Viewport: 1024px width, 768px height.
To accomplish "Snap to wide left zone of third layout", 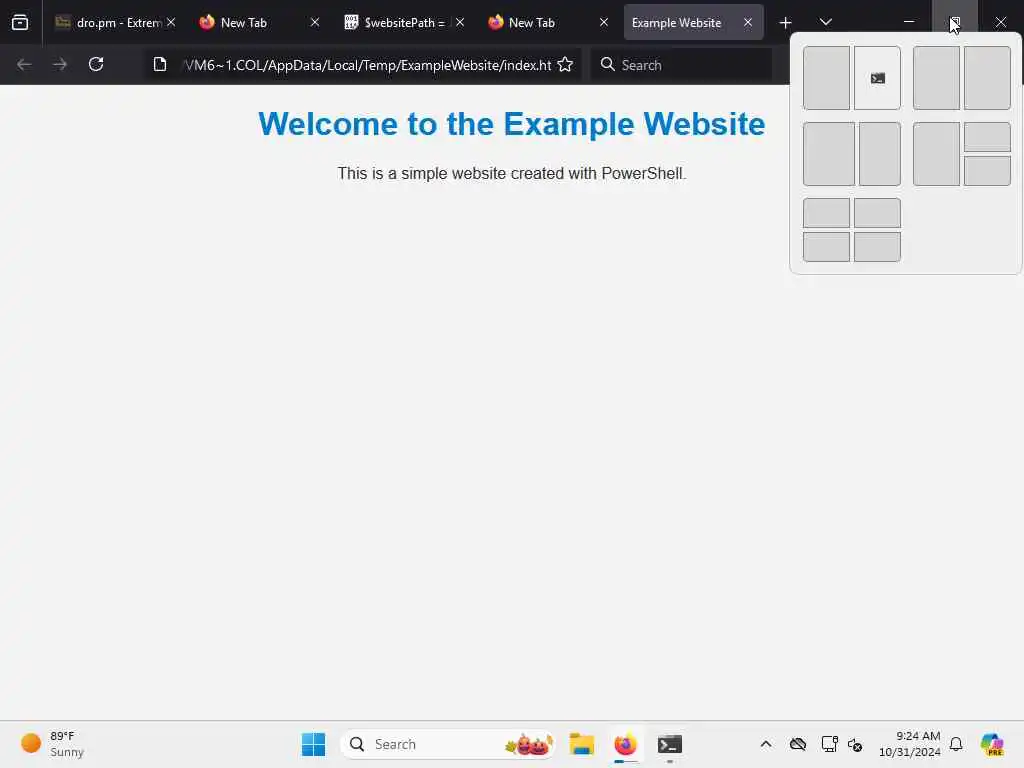I will tap(829, 154).
